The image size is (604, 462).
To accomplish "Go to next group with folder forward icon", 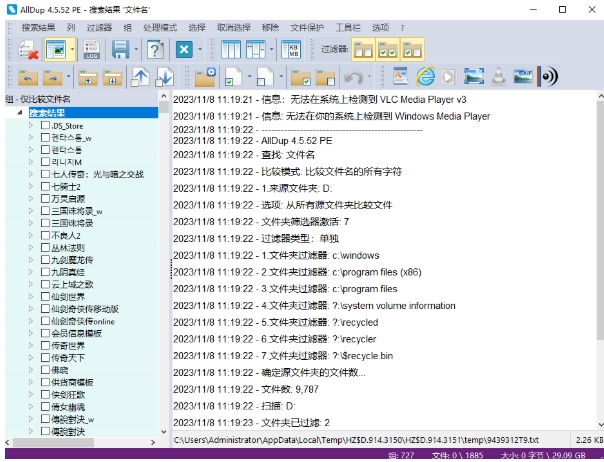I will (x=53, y=77).
